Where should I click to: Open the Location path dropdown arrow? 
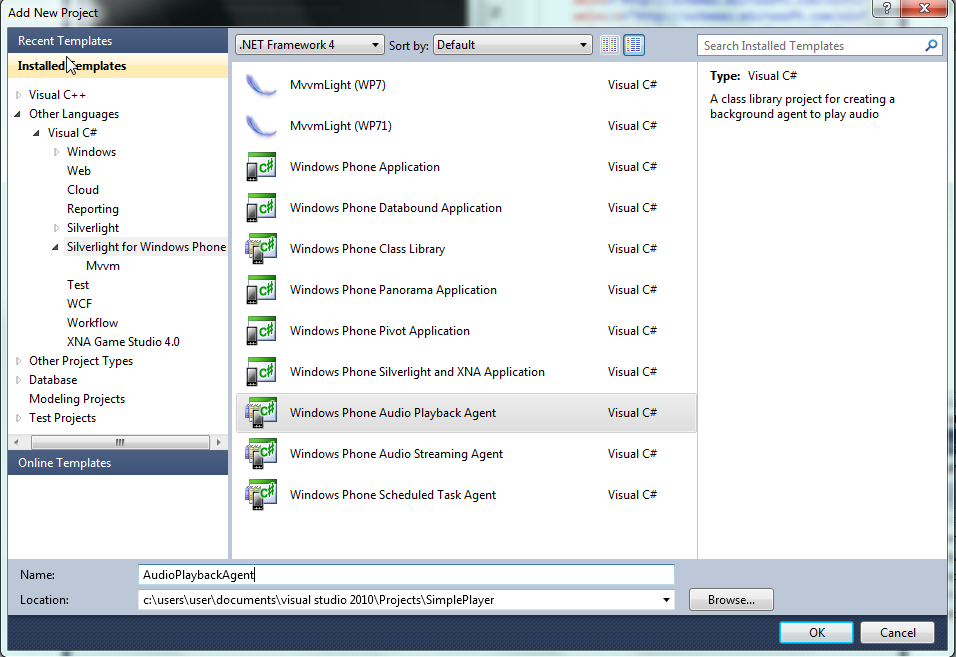point(666,600)
